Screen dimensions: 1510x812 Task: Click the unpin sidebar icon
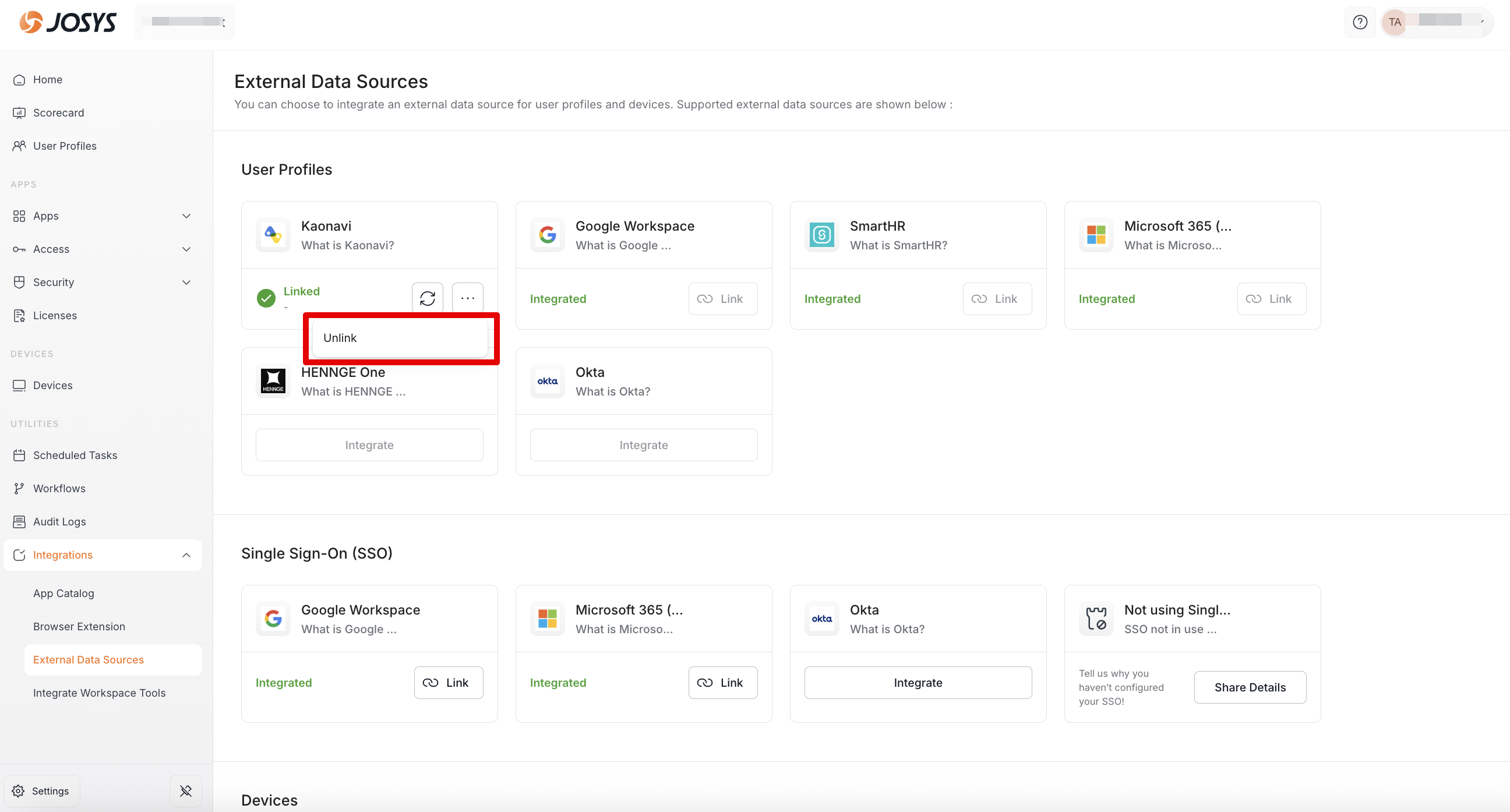[186, 790]
